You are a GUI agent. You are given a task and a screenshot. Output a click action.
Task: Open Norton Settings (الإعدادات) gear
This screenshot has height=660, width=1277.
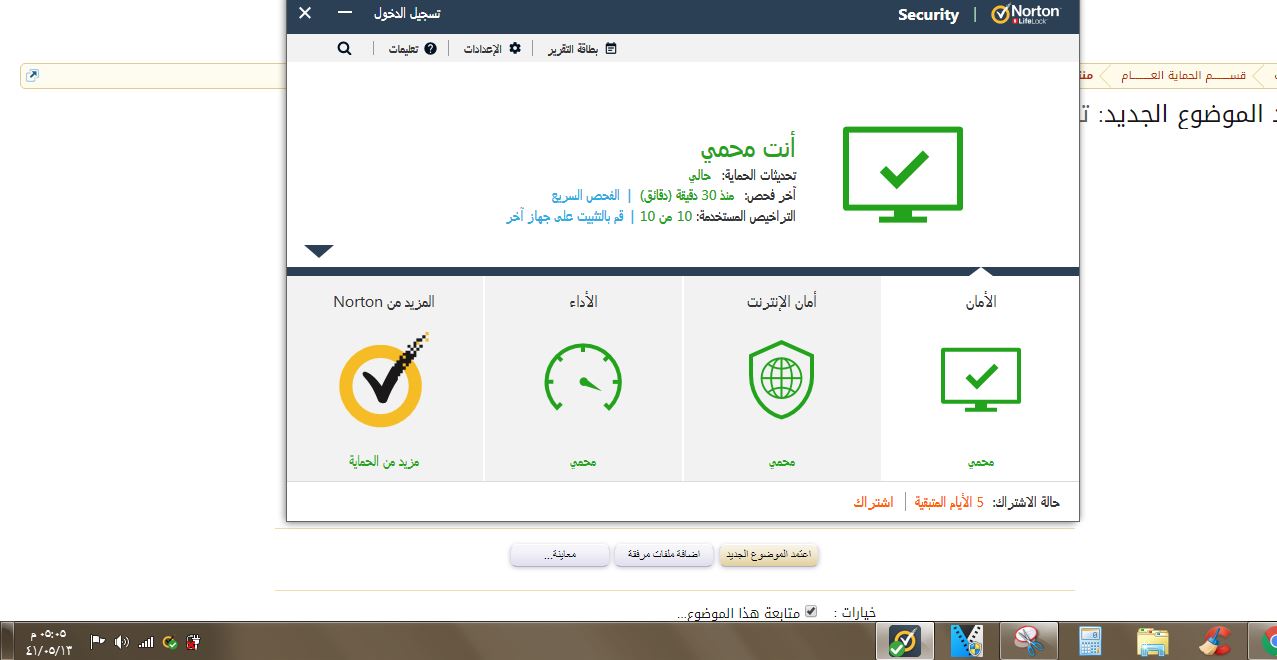492,48
